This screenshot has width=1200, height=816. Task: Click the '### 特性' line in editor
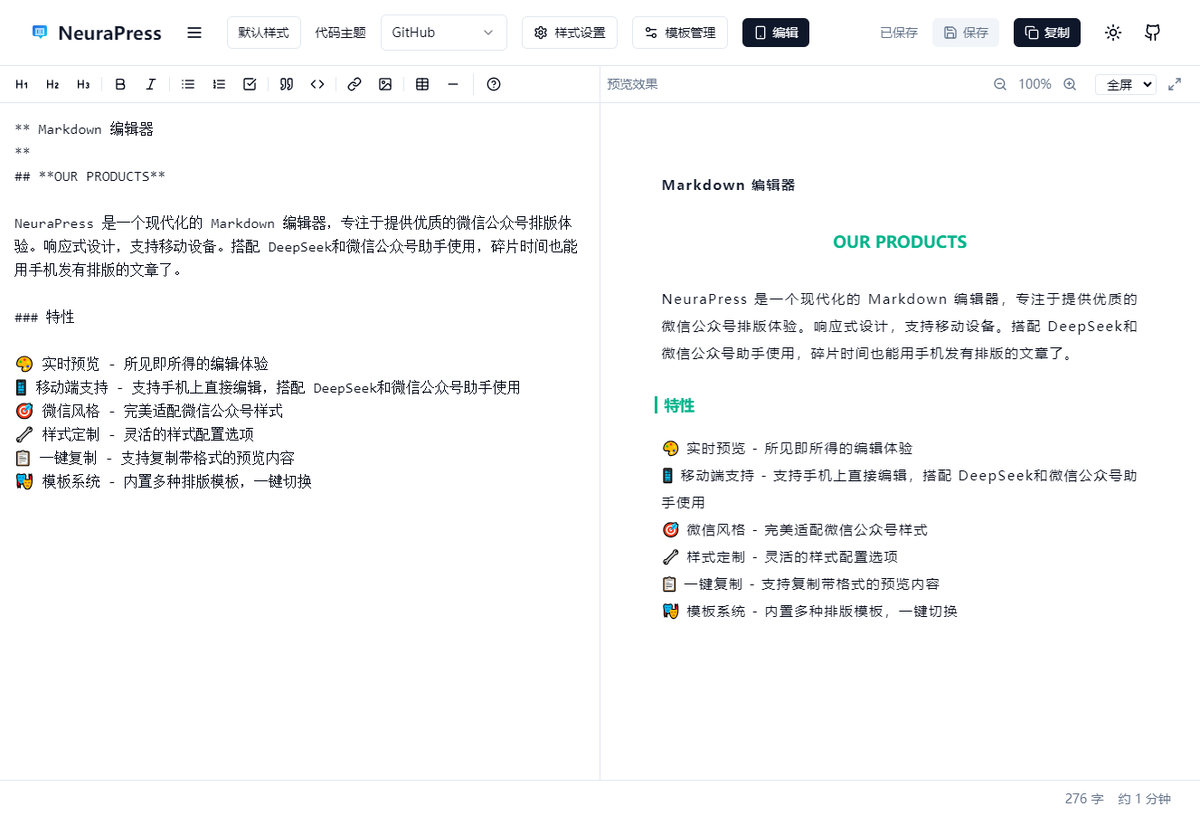[x=45, y=317]
